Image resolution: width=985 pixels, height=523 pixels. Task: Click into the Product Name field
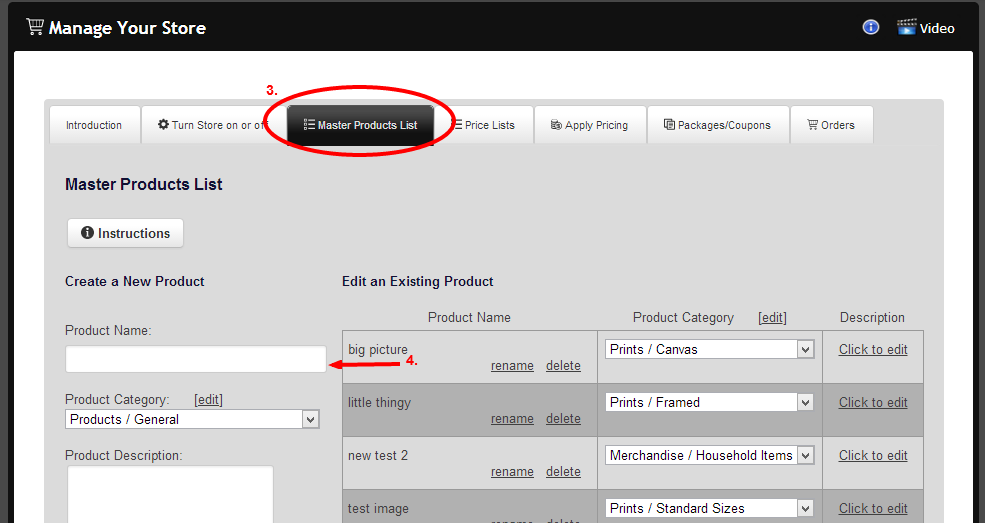coord(195,359)
